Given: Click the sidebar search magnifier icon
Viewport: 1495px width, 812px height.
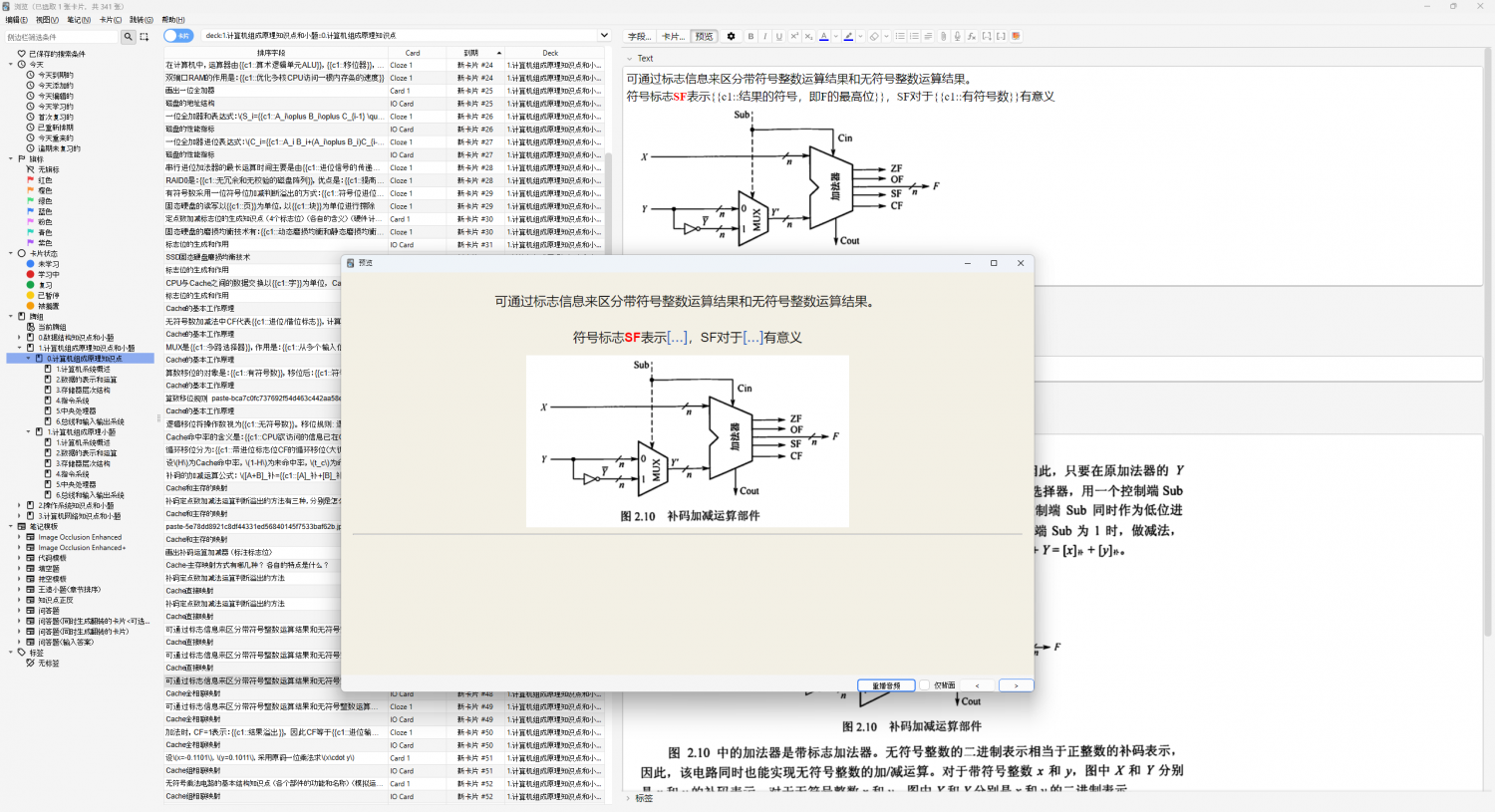Looking at the screenshot, I should [x=128, y=37].
